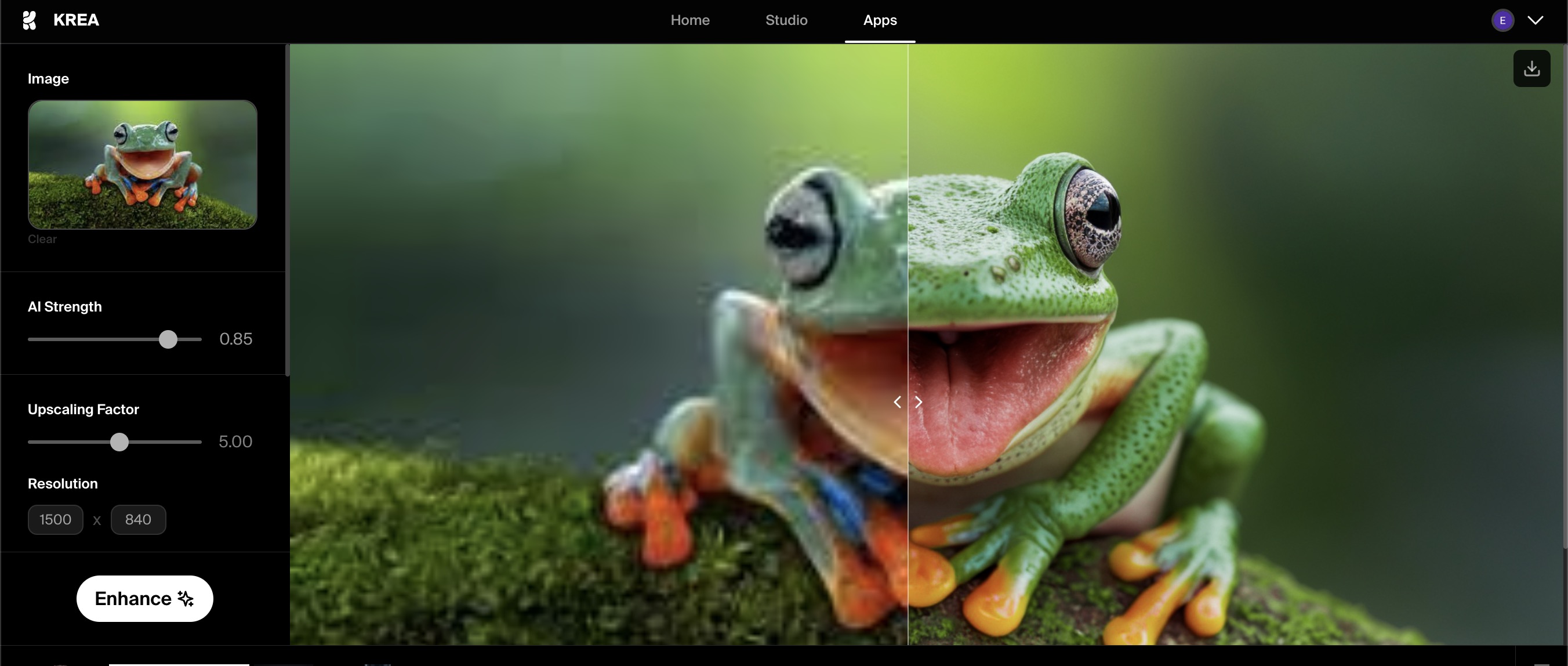This screenshot has width=1568, height=666.
Task: Click the expand/collapse chevron next to avatar
Action: coord(1535,21)
